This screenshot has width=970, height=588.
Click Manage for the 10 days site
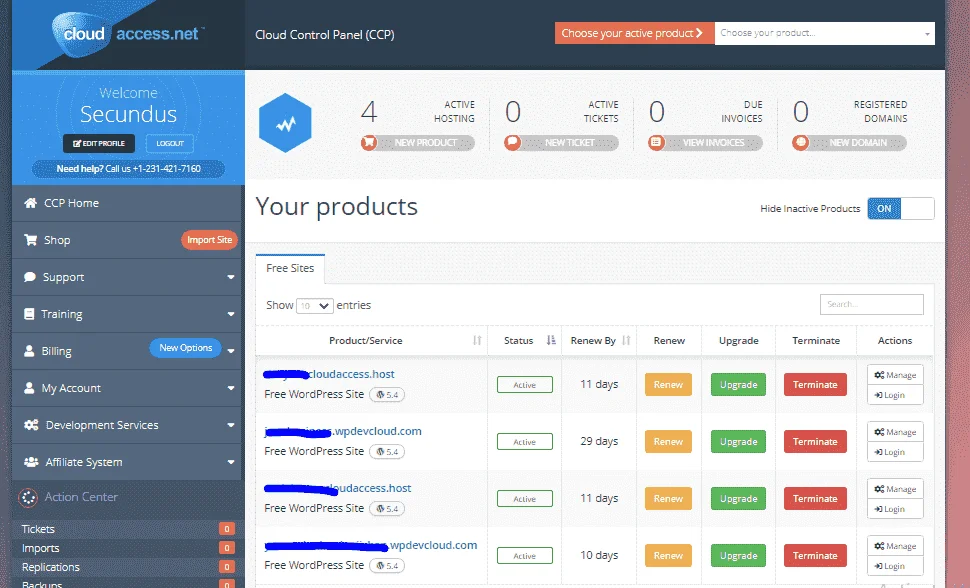[895, 546]
